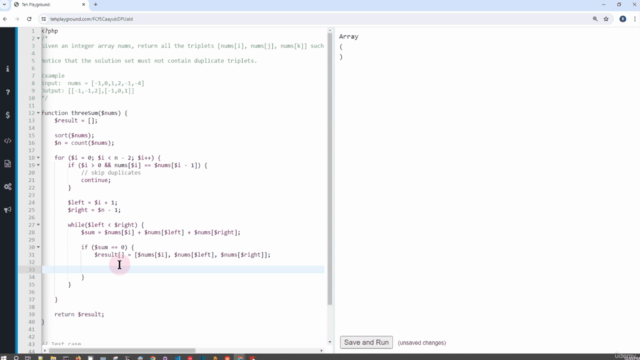Click the editor scroll down arrow
The width and height of the screenshot is (640, 360).
tap(330, 342)
